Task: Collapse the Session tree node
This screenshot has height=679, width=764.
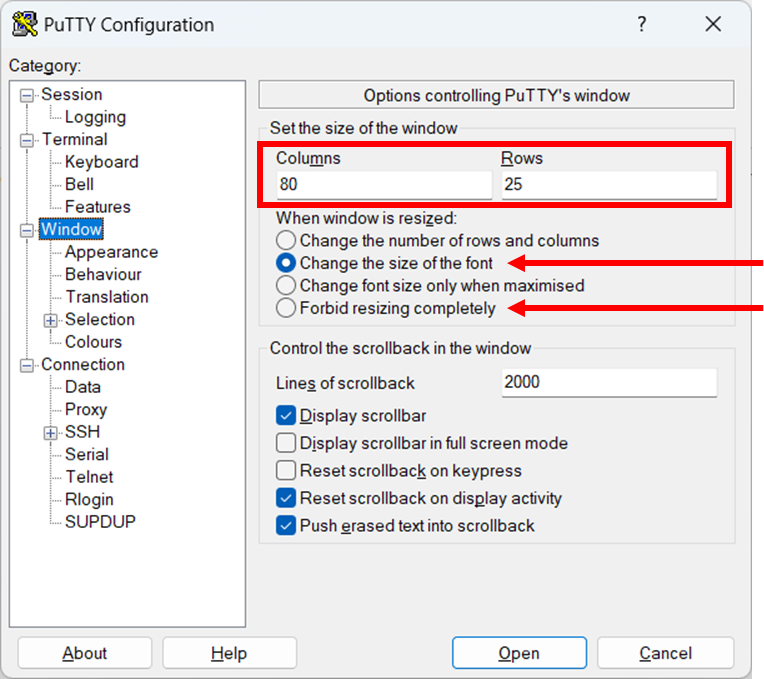Action: point(27,95)
